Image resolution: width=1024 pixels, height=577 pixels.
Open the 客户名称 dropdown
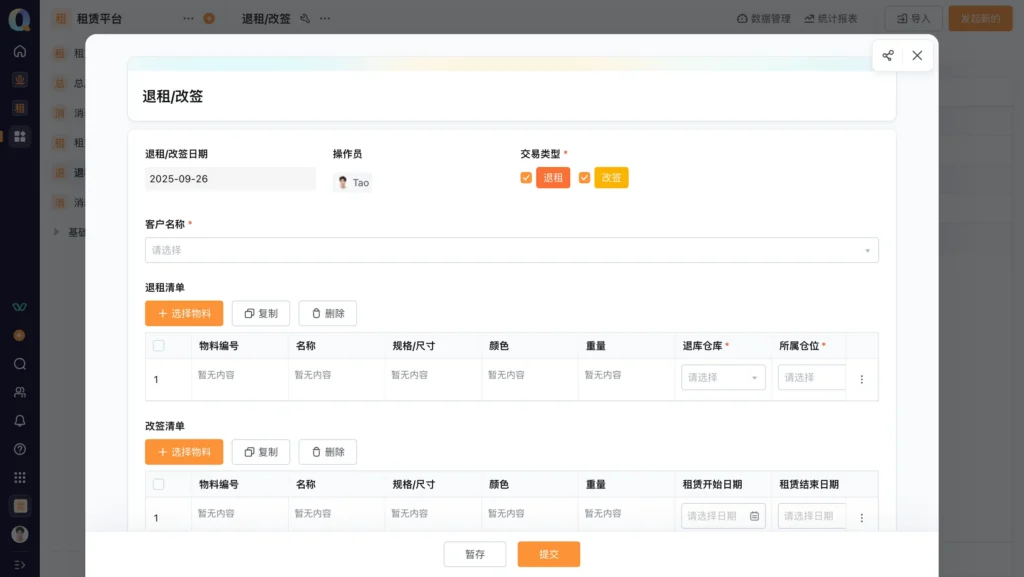(511, 250)
